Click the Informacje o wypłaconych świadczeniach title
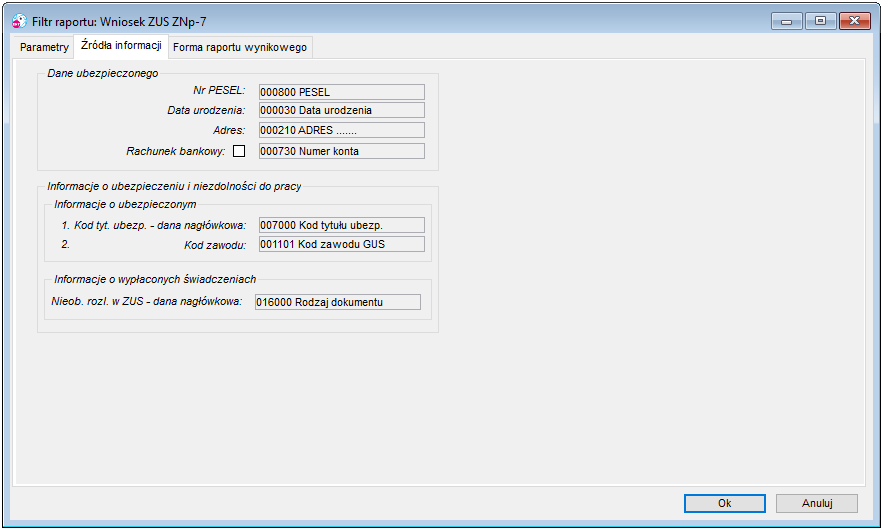The height and width of the screenshot is (530, 882). click(x=155, y=279)
